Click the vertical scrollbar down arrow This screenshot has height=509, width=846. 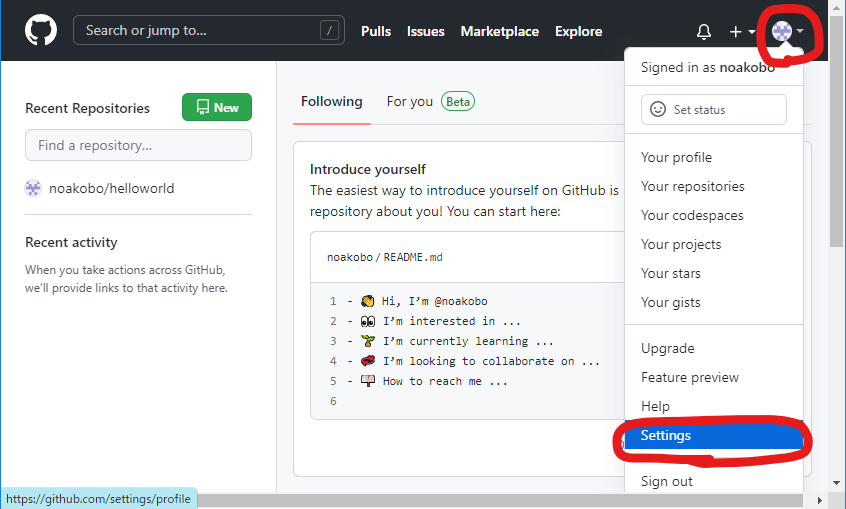pyautogui.click(x=837, y=482)
